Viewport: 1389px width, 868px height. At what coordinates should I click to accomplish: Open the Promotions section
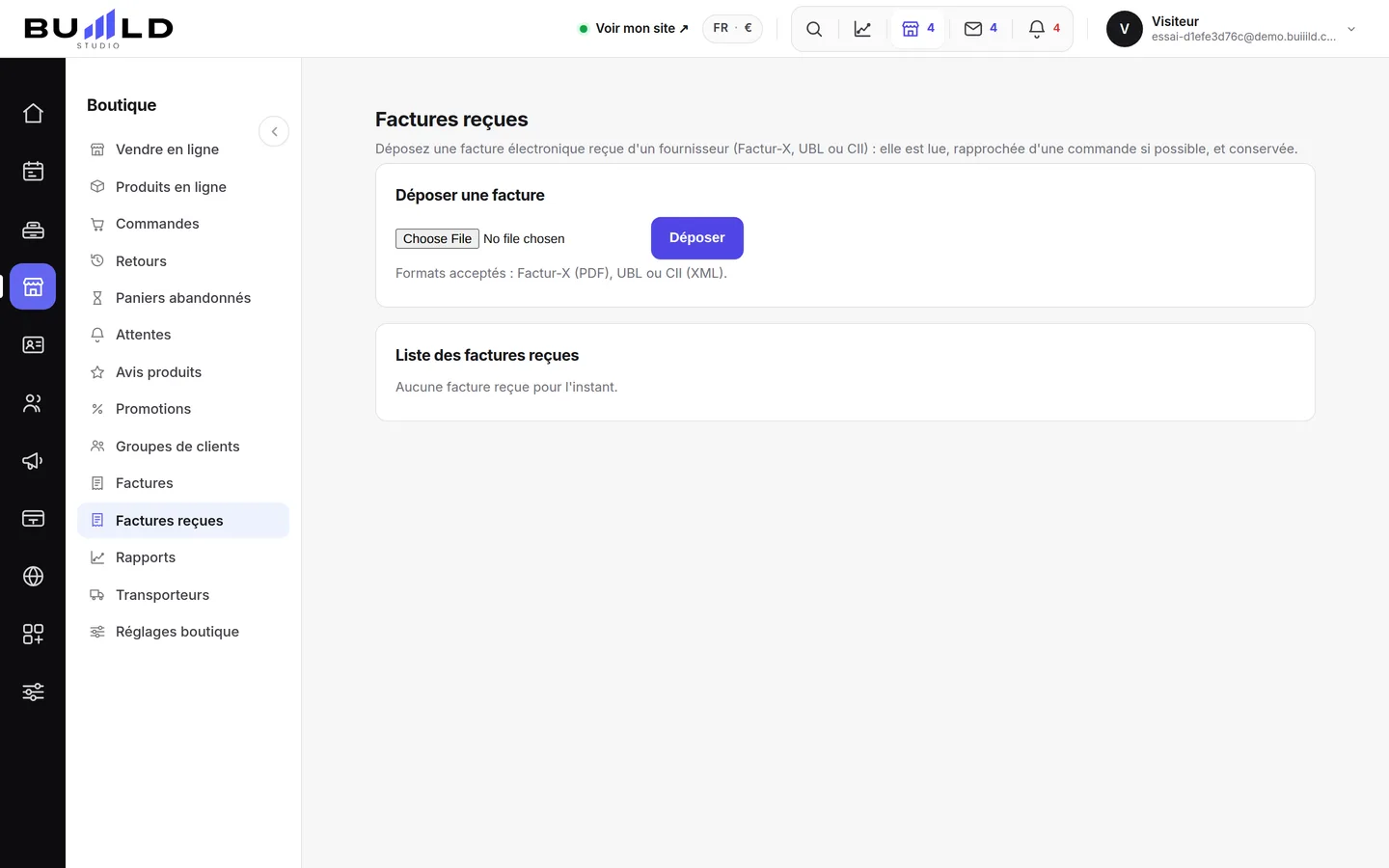(x=182, y=409)
